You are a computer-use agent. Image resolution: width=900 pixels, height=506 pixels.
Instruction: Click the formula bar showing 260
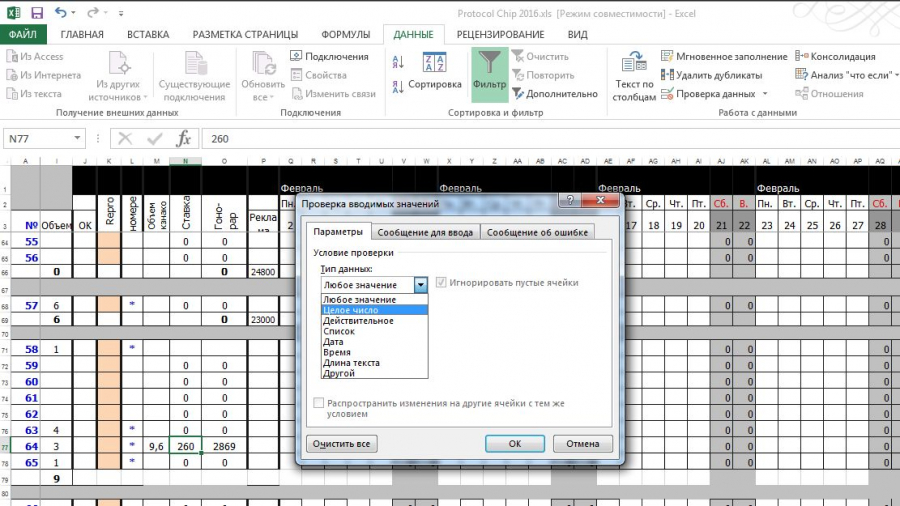pyautogui.click(x=550, y=139)
